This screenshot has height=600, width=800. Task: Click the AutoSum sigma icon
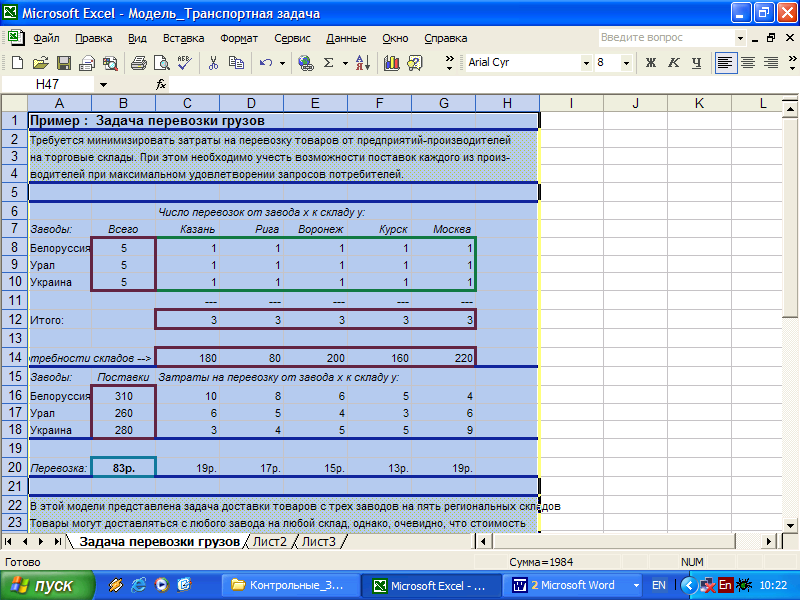[x=329, y=62]
